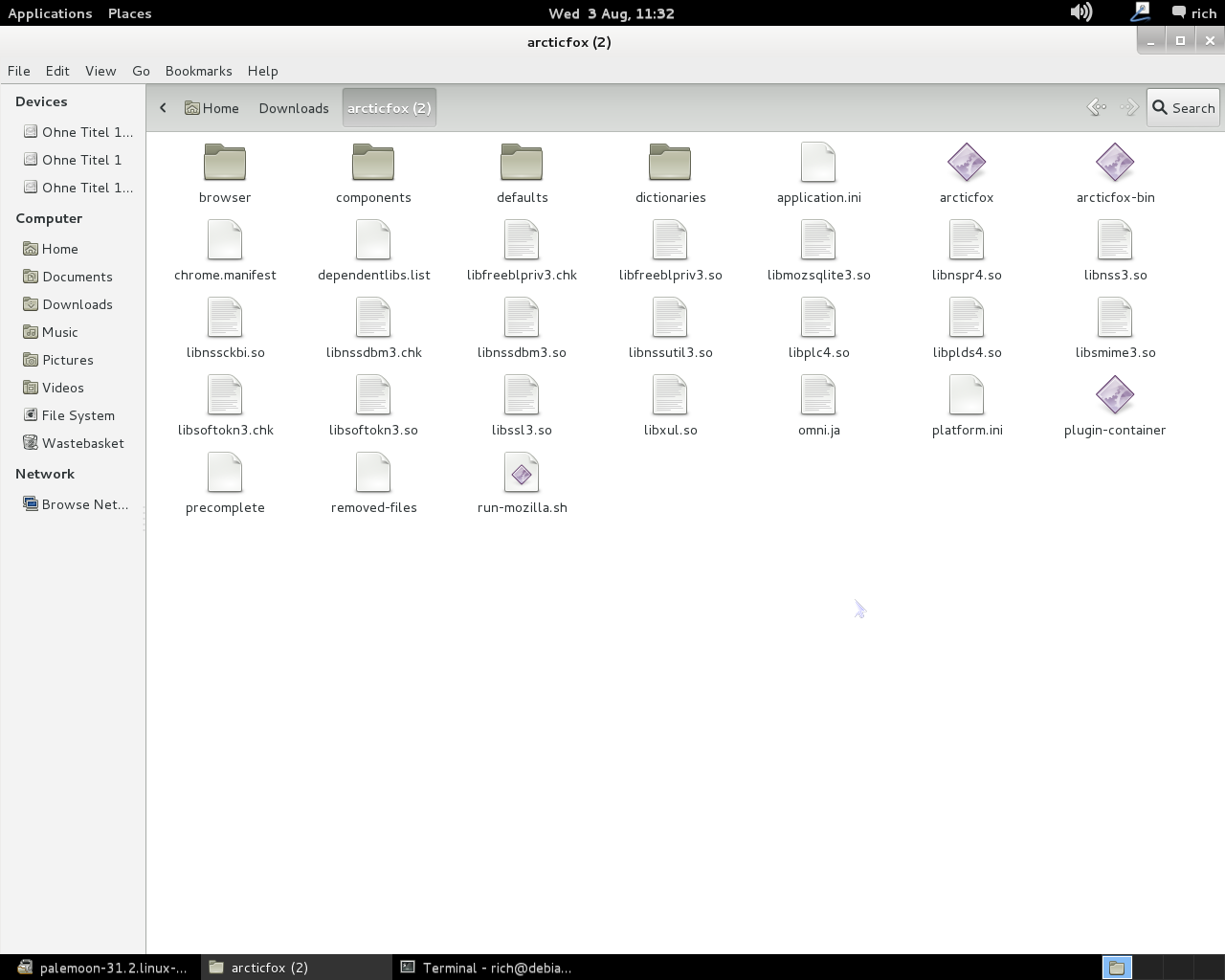Go to Downloads in the path bar
The height and width of the screenshot is (980, 1225).
[294, 108]
